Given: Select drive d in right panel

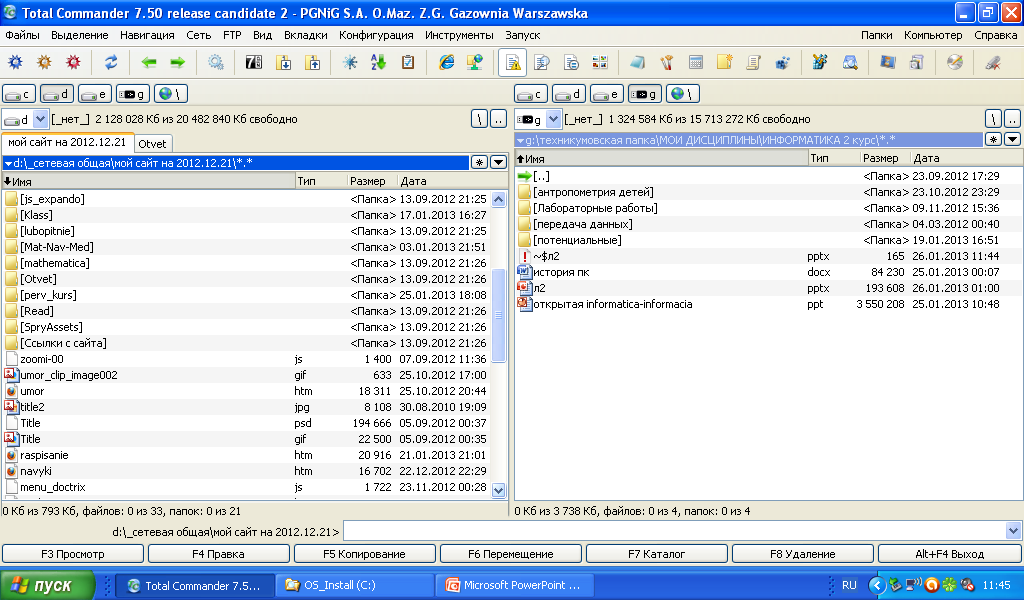Looking at the screenshot, I should (x=569, y=94).
